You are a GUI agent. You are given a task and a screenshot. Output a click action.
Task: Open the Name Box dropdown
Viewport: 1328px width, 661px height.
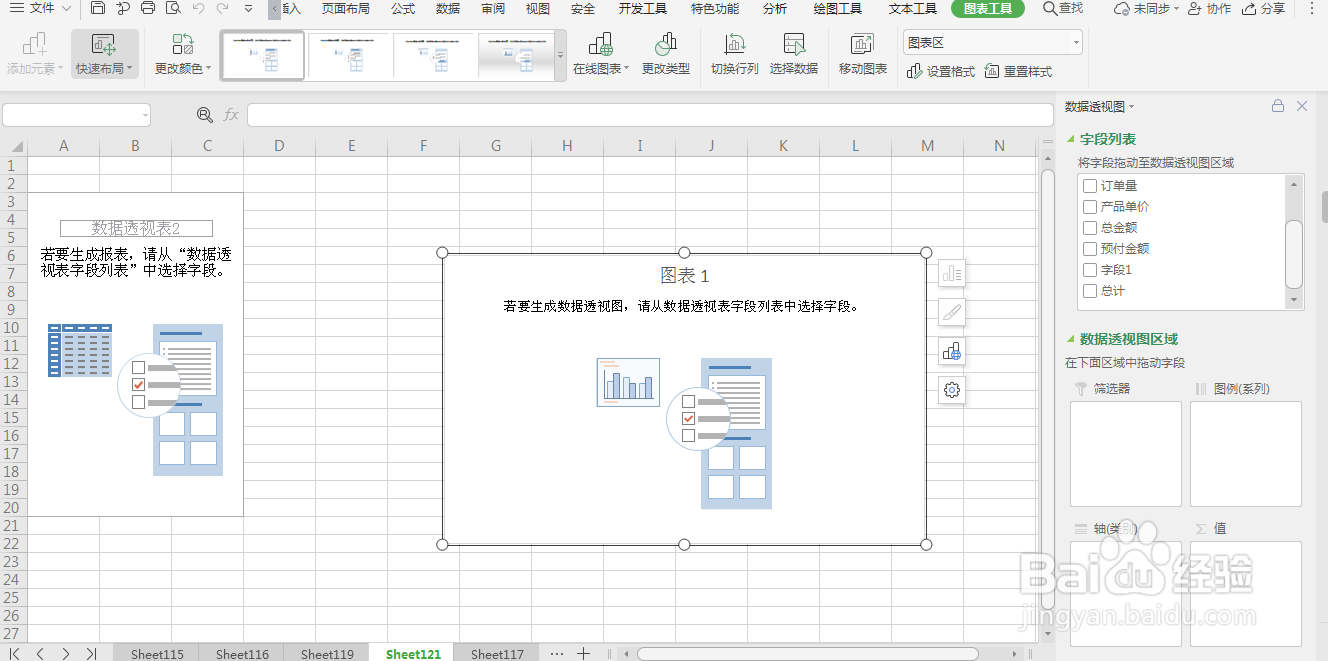[145, 116]
